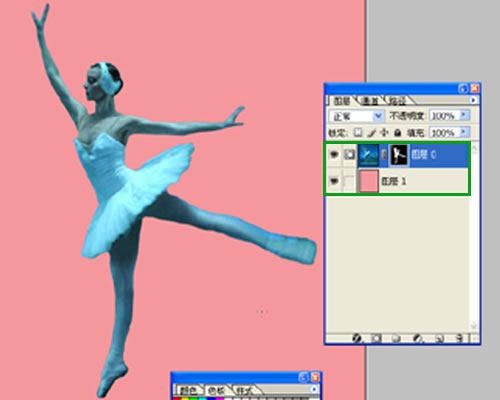
Task: Hide the pink layer 1 eye
Action: click(x=334, y=181)
